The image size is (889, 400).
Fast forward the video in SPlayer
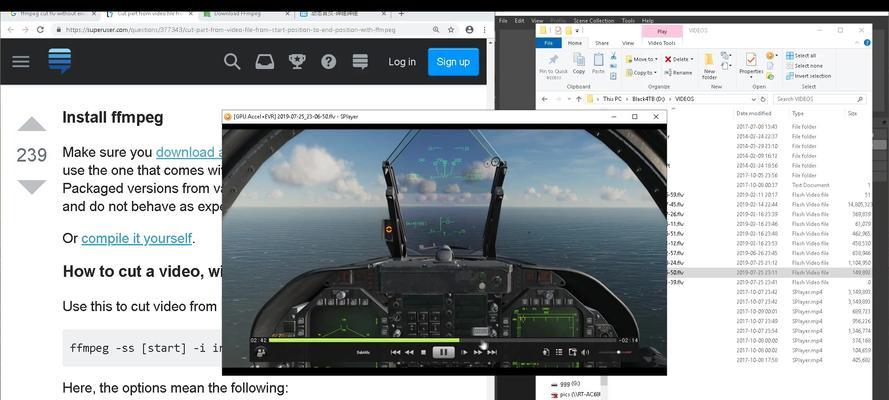point(478,352)
